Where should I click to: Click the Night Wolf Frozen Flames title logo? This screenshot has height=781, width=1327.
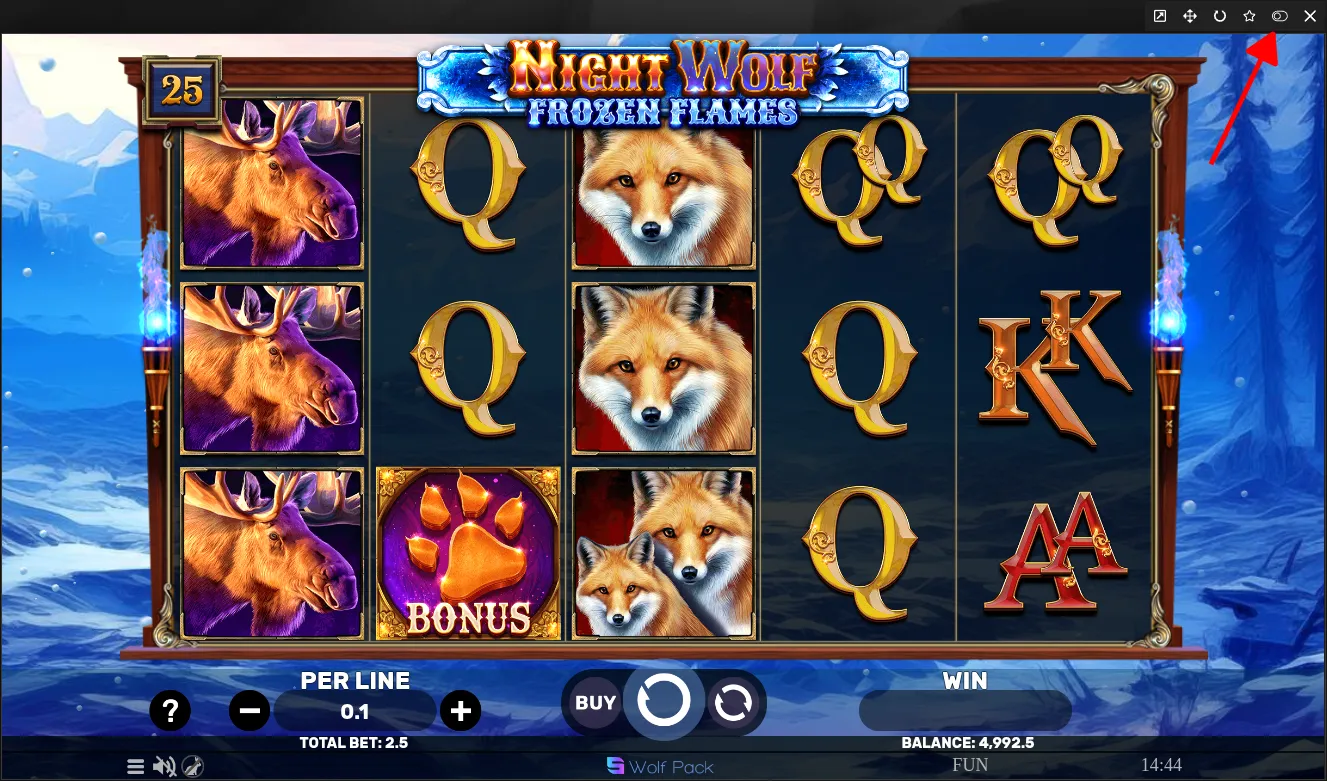[x=662, y=82]
